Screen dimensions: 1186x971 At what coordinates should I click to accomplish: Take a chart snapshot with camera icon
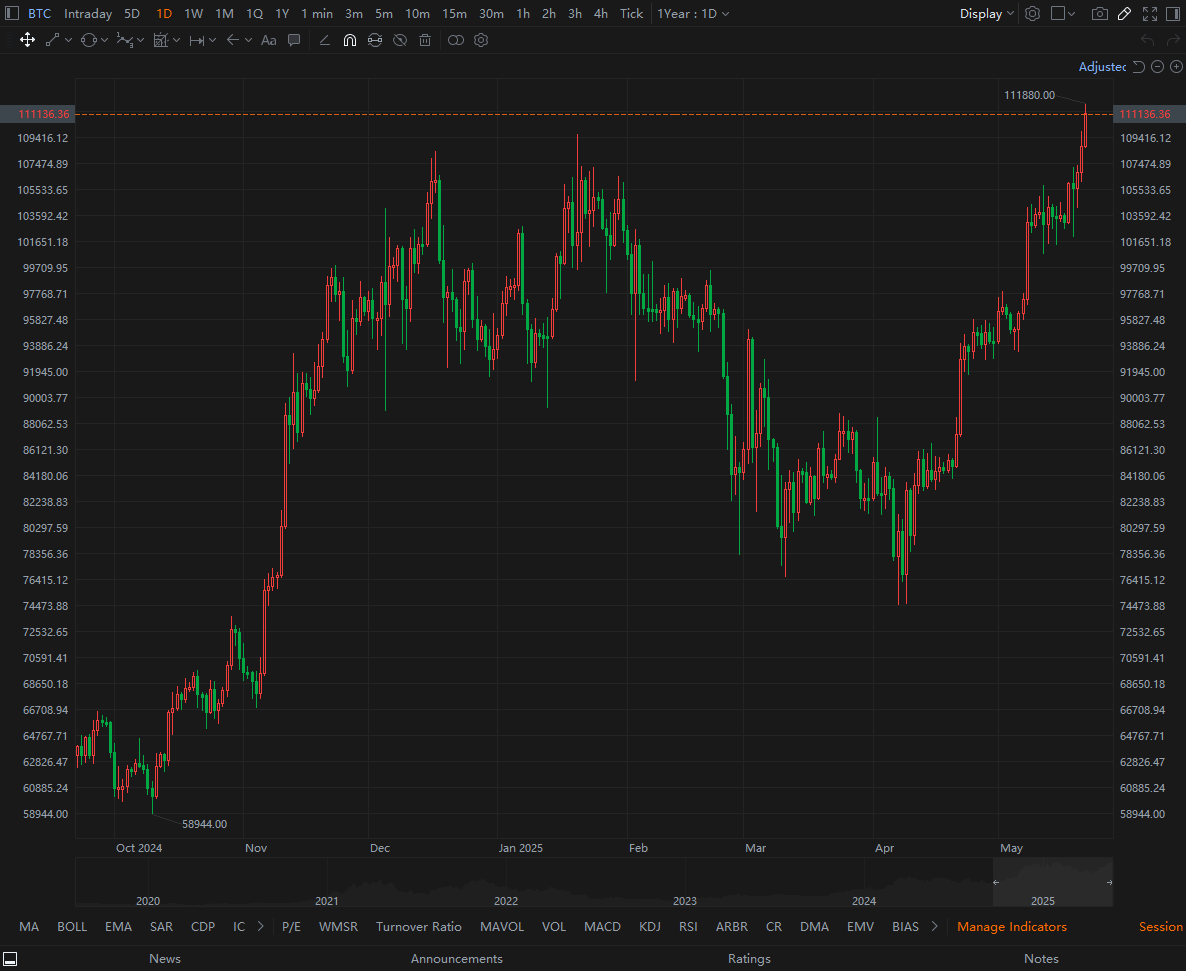(1100, 14)
